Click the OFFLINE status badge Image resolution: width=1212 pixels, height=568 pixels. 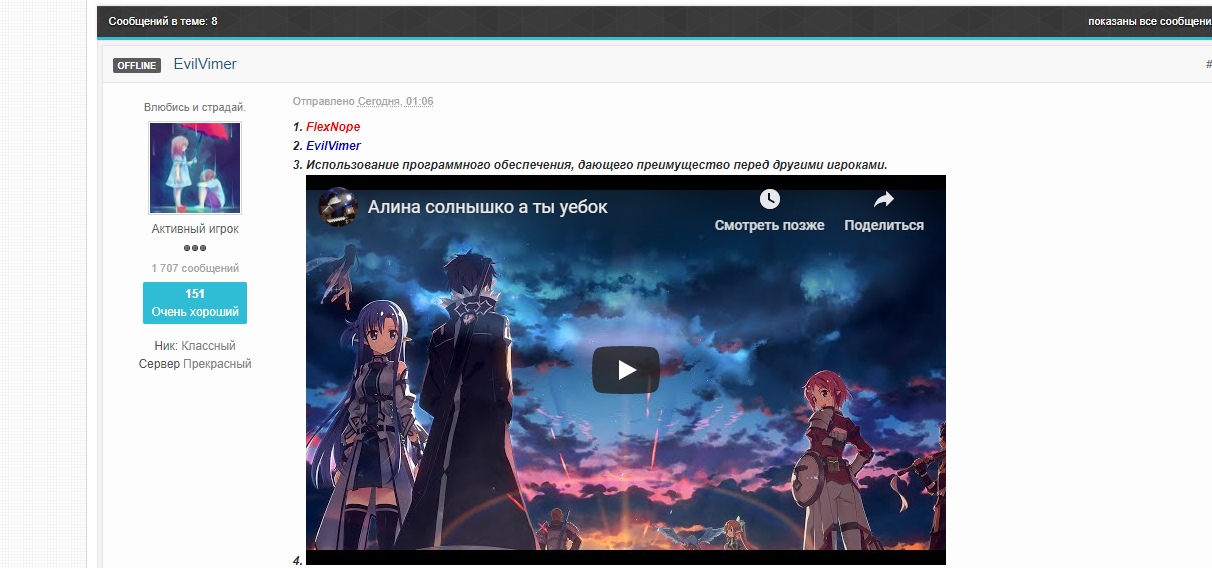(x=137, y=66)
